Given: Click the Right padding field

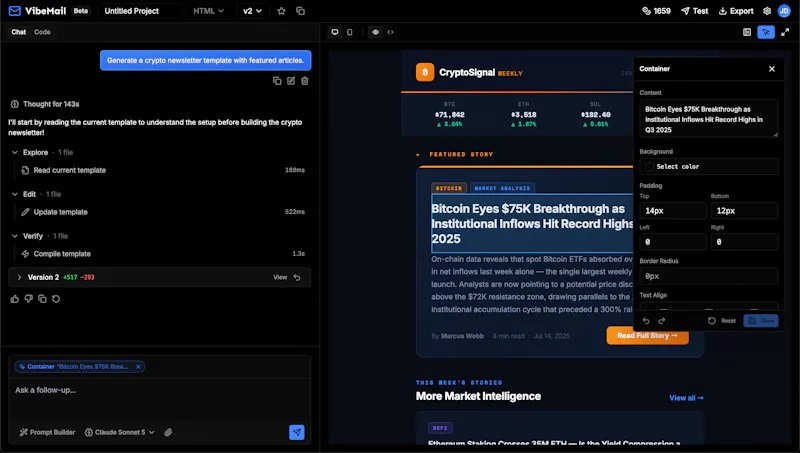Looking at the screenshot, I should pyautogui.click(x=744, y=242).
